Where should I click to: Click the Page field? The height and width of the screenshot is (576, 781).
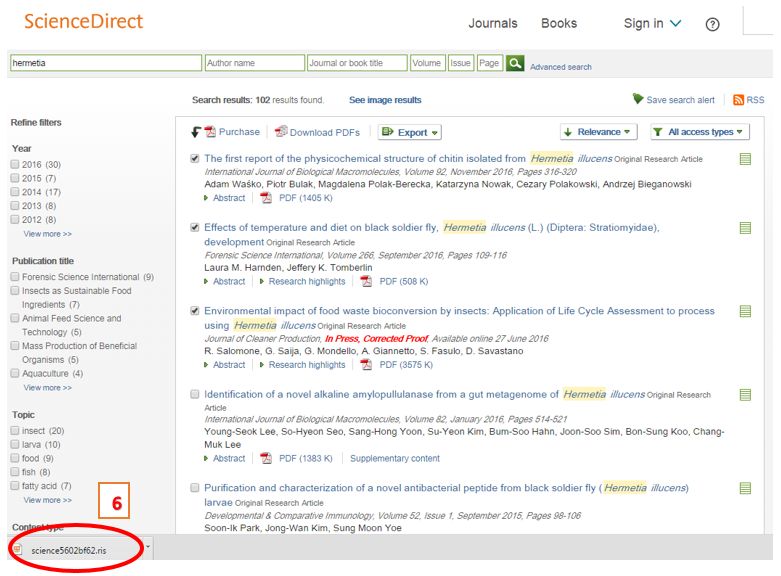(x=490, y=63)
